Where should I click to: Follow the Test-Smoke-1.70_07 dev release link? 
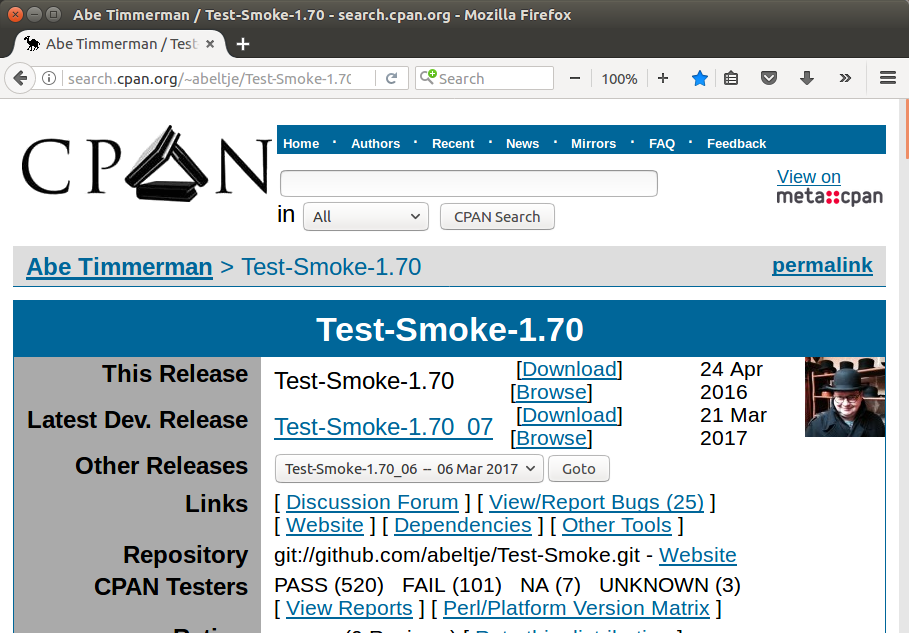[383, 427]
